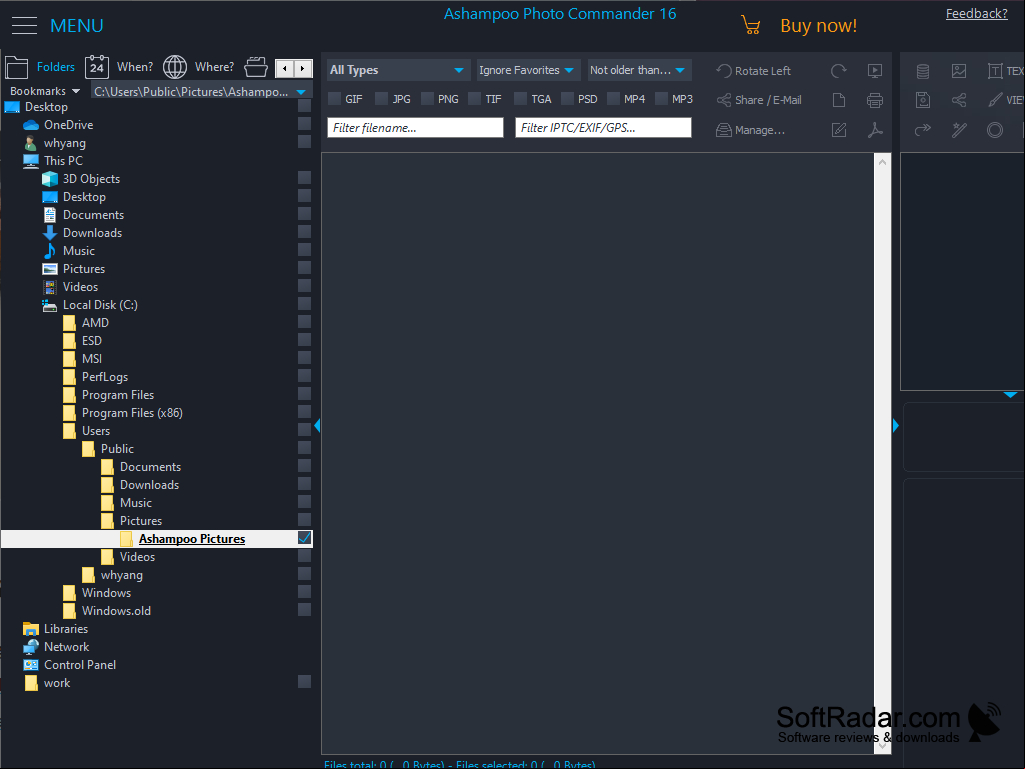This screenshot has height=769, width=1025.
Task: Enable the JPG file type checkbox
Action: [382, 99]
